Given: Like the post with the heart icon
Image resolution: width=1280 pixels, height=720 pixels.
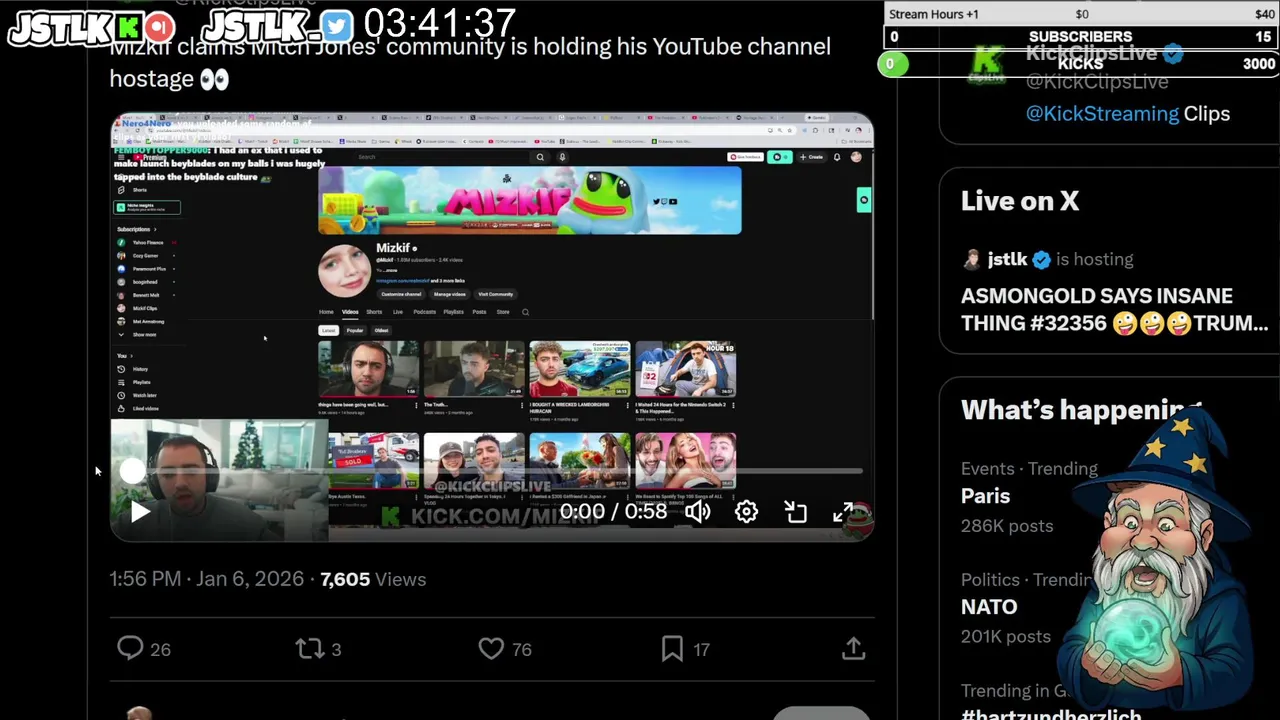Looking at the screenshot, I should [x=491, y=649].
